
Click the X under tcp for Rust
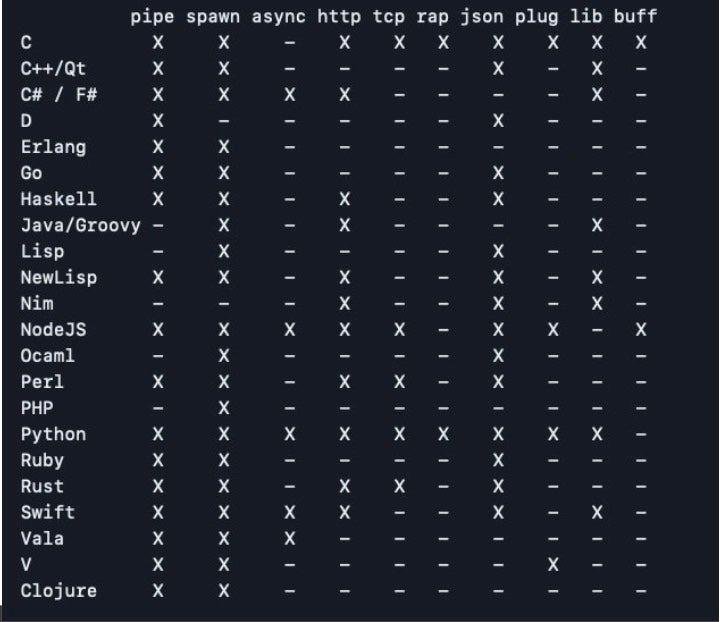399,486
